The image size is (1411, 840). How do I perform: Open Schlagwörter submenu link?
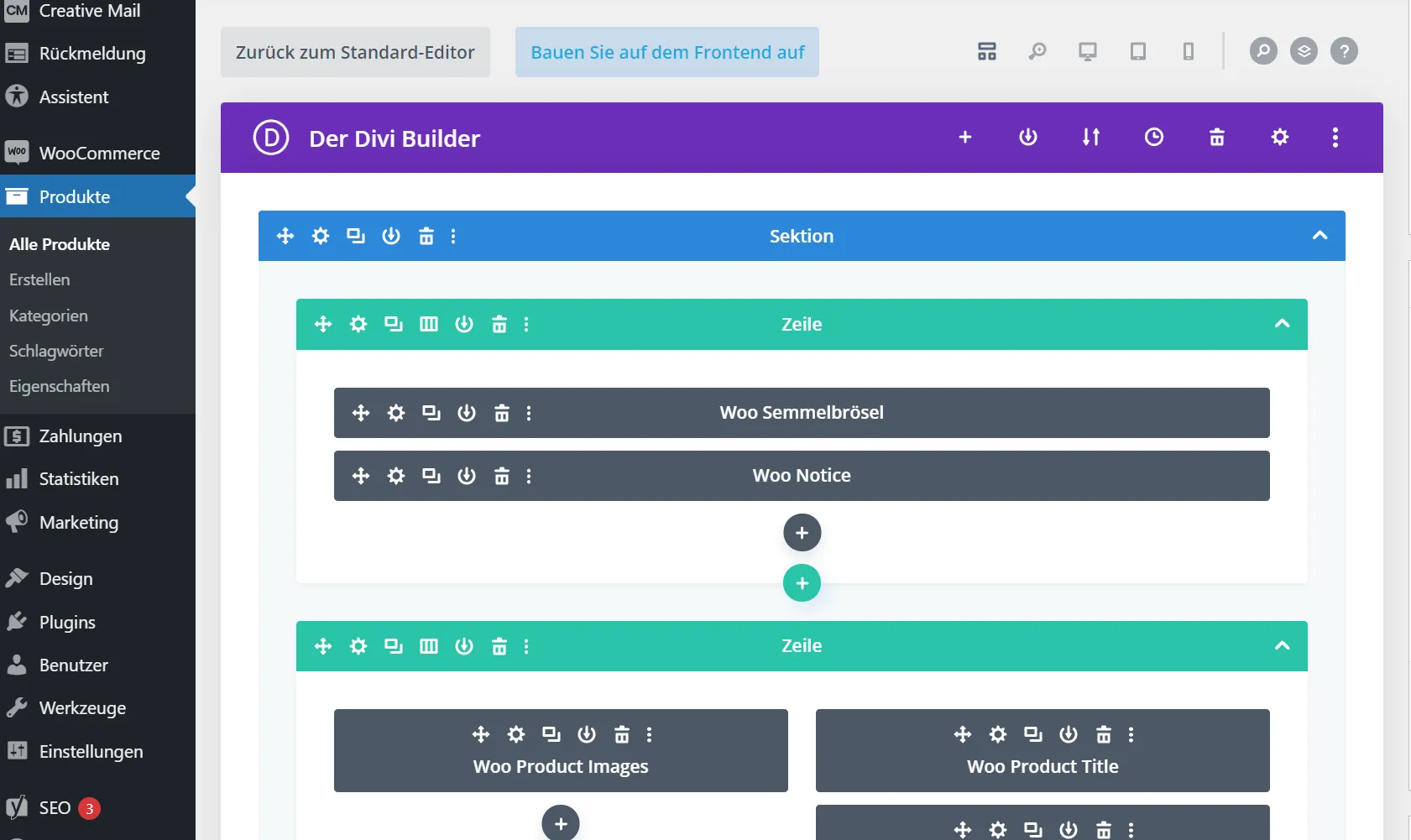tap(56, 351)
